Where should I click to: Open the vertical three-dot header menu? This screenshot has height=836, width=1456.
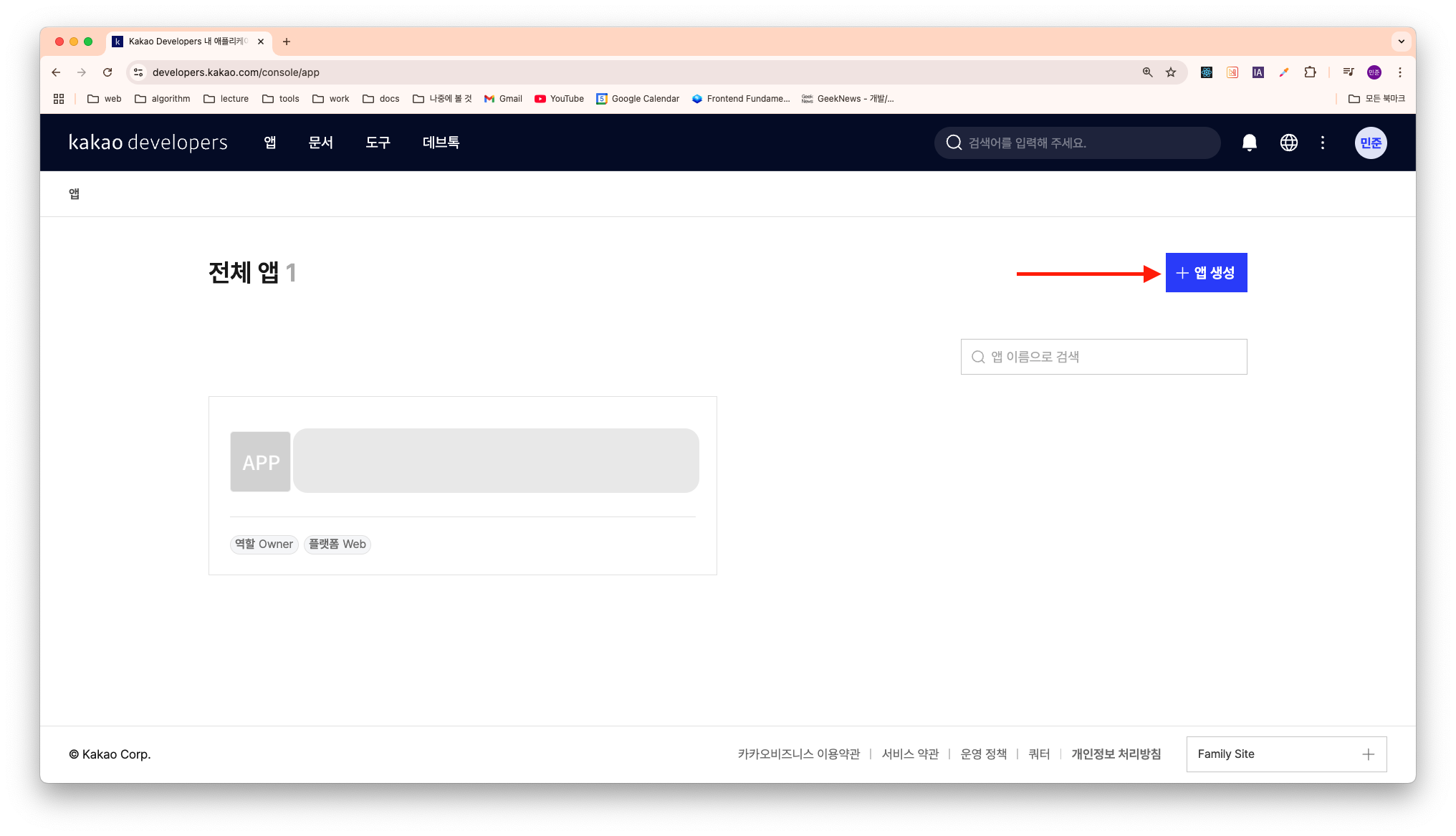pyautogui.click(x=1323, y=143)
